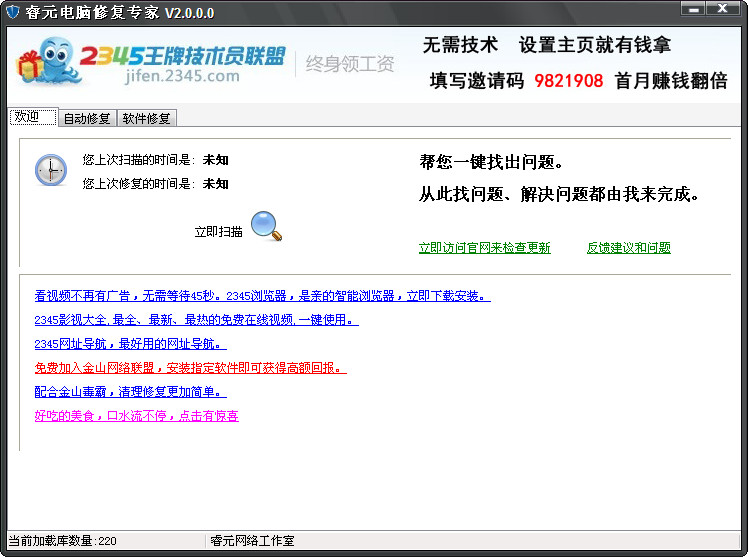Open the 配合金山毒霸 cleanup link
The width and height of the screenshot is (748, 557).
(x=130, y=392)
